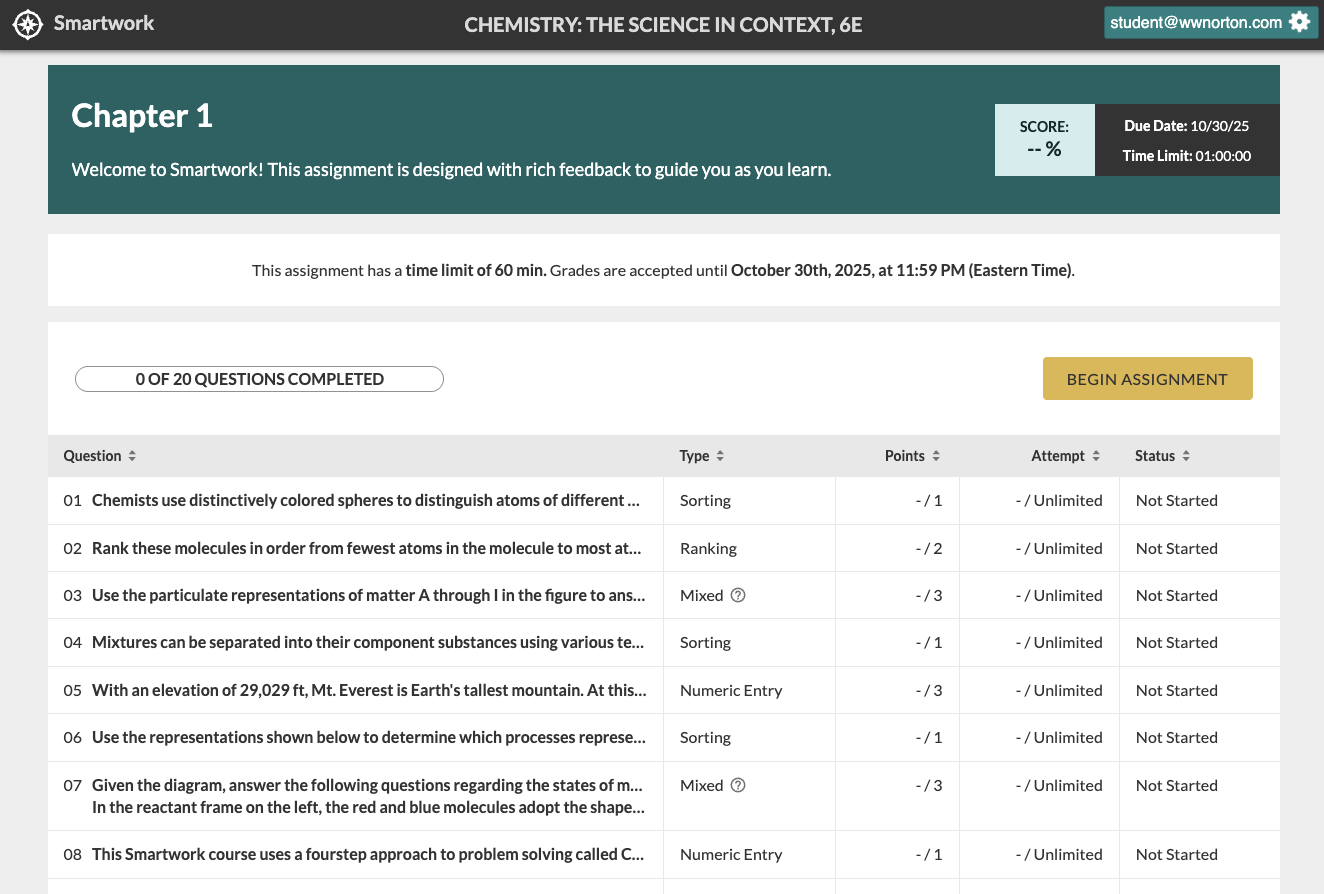Click the Smartwork title text
The width and height of the screenshot is (1324, 894).
104,23
